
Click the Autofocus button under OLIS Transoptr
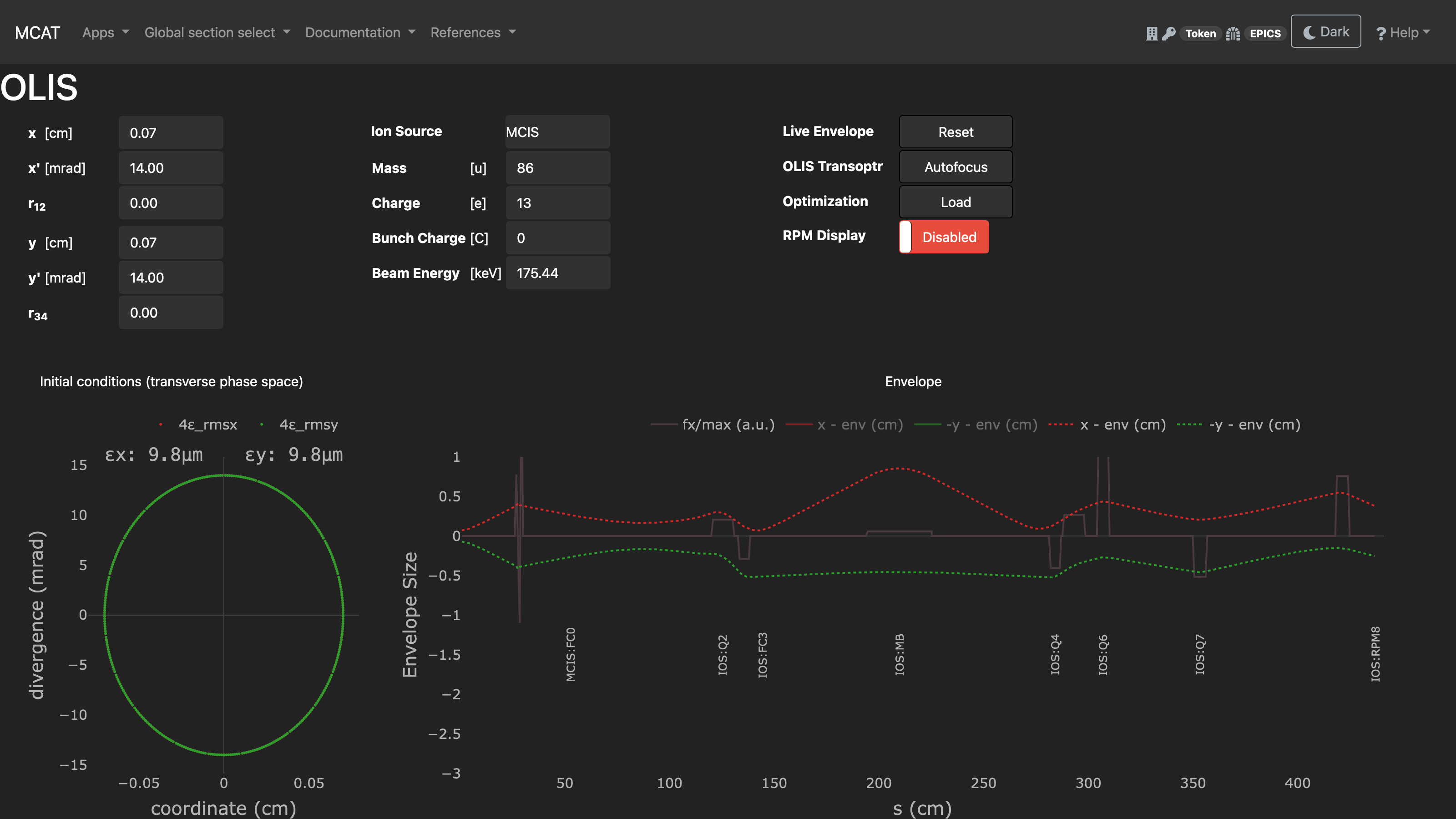click(x=954, y=167)
